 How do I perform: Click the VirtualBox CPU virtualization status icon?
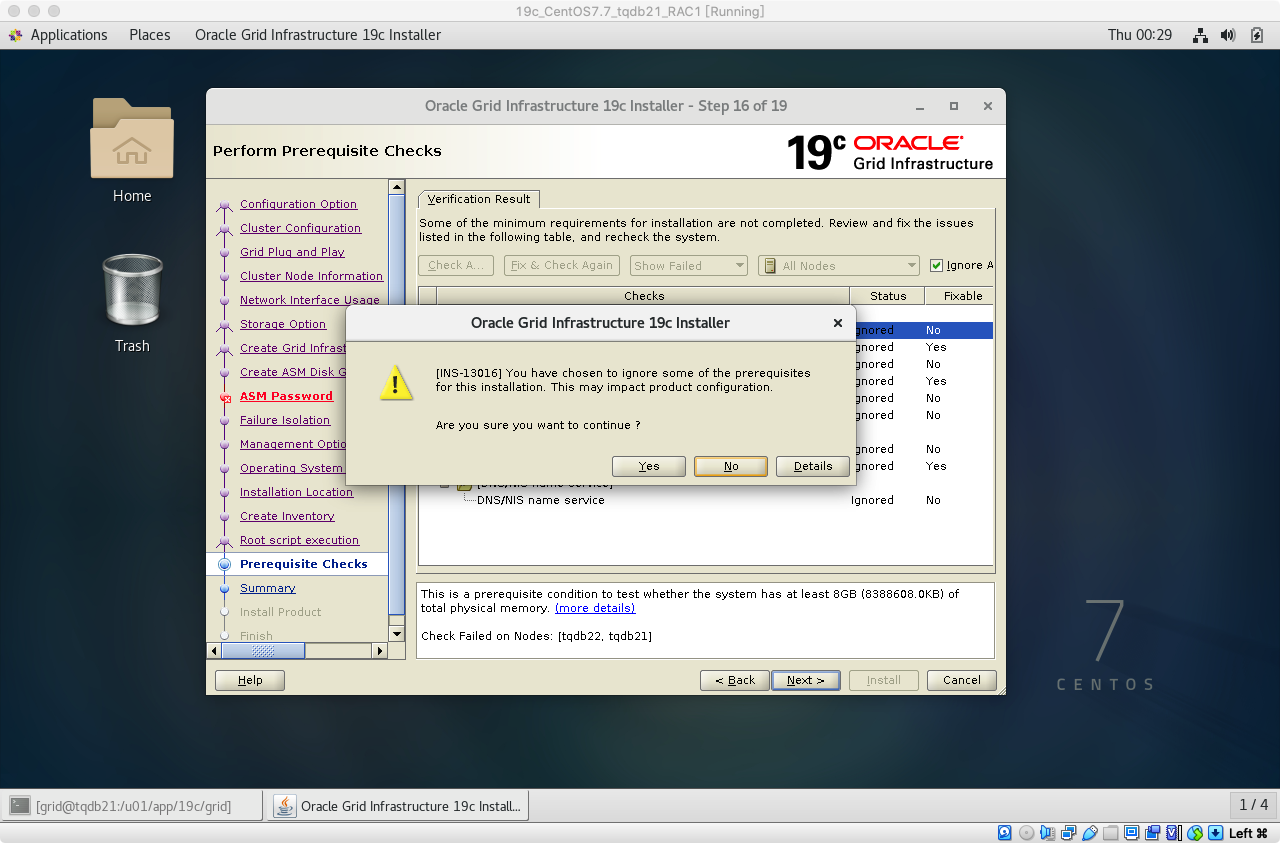tap(1173, 833)
